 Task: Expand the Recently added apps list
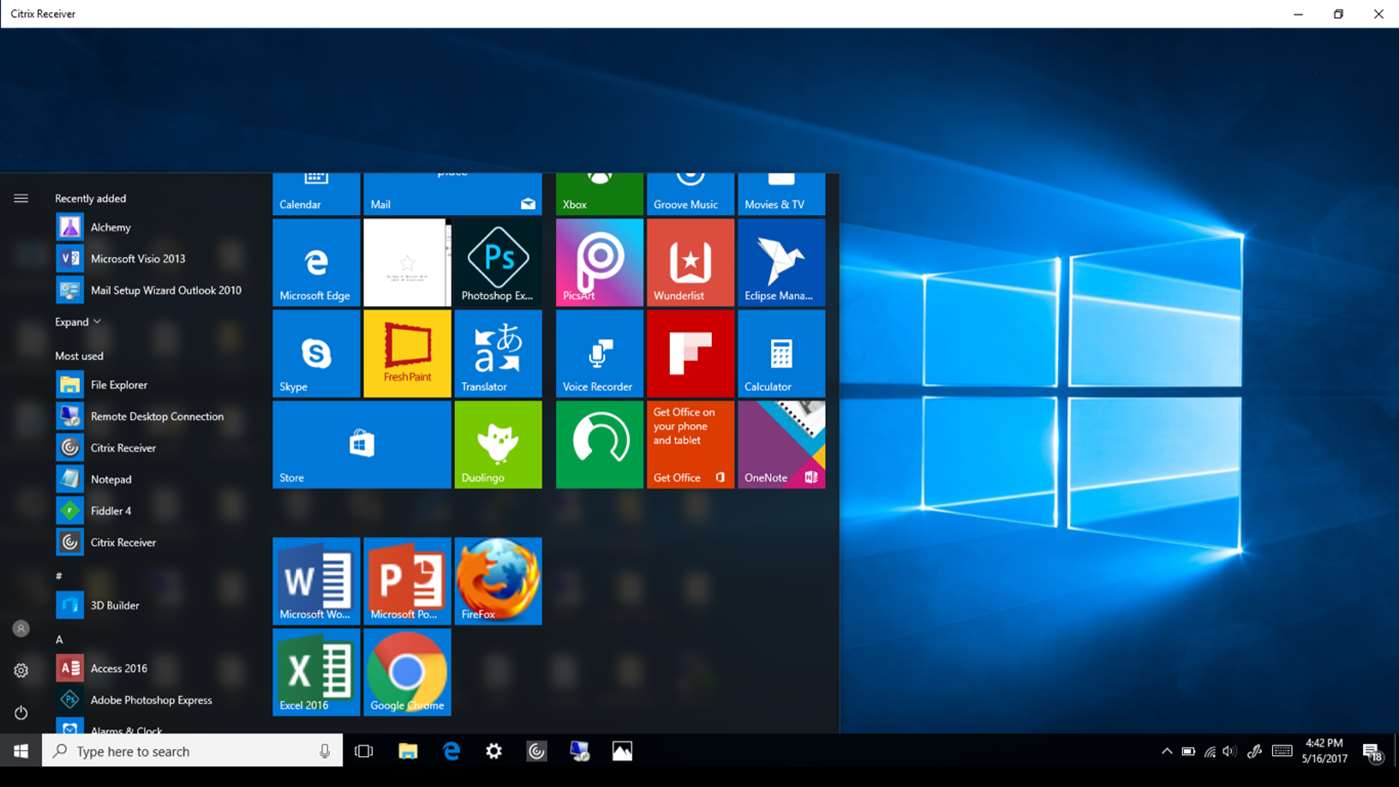[x=78, y=321]
